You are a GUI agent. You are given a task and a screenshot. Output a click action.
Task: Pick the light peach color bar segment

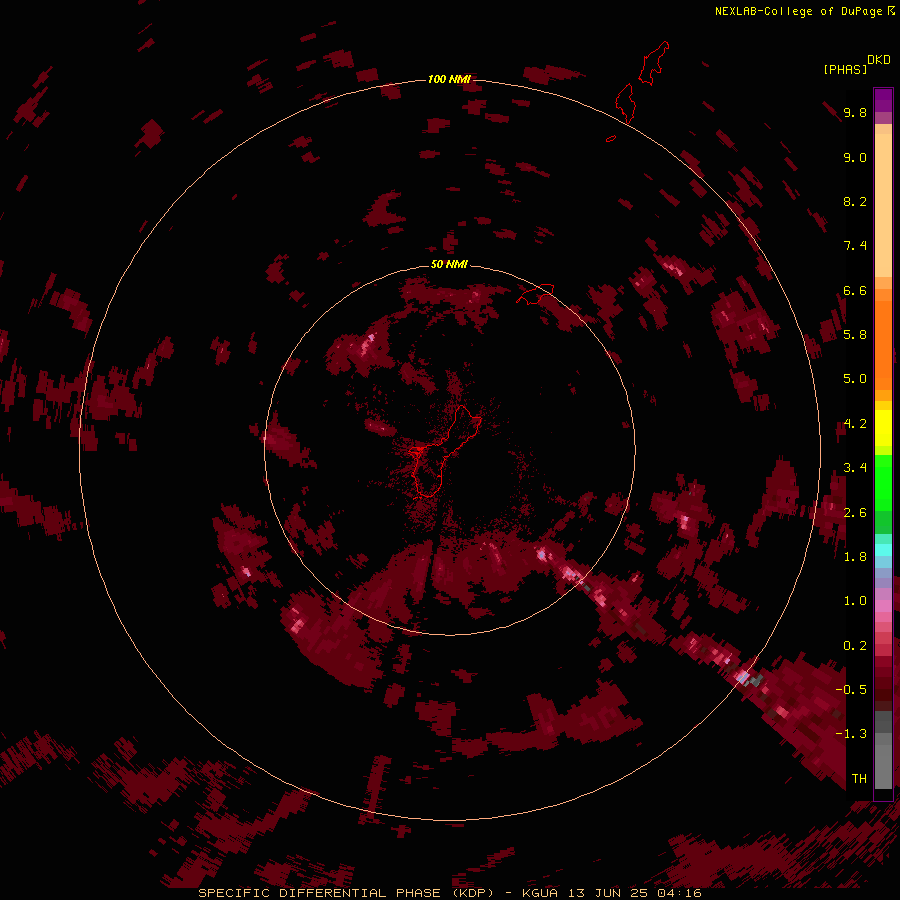pos(883,205)
